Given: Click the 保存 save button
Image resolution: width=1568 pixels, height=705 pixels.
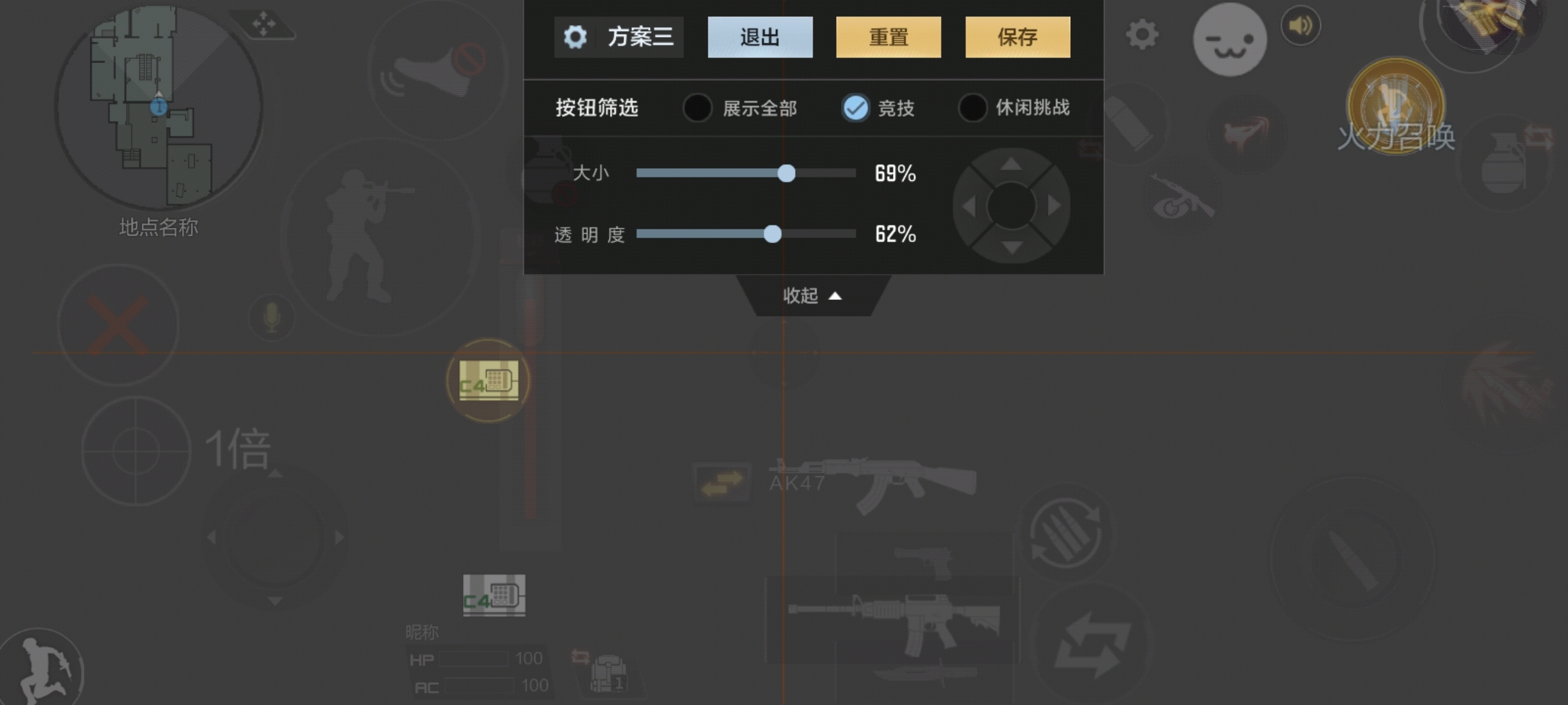Looking at the screenshot, I should pos(1017,37).
